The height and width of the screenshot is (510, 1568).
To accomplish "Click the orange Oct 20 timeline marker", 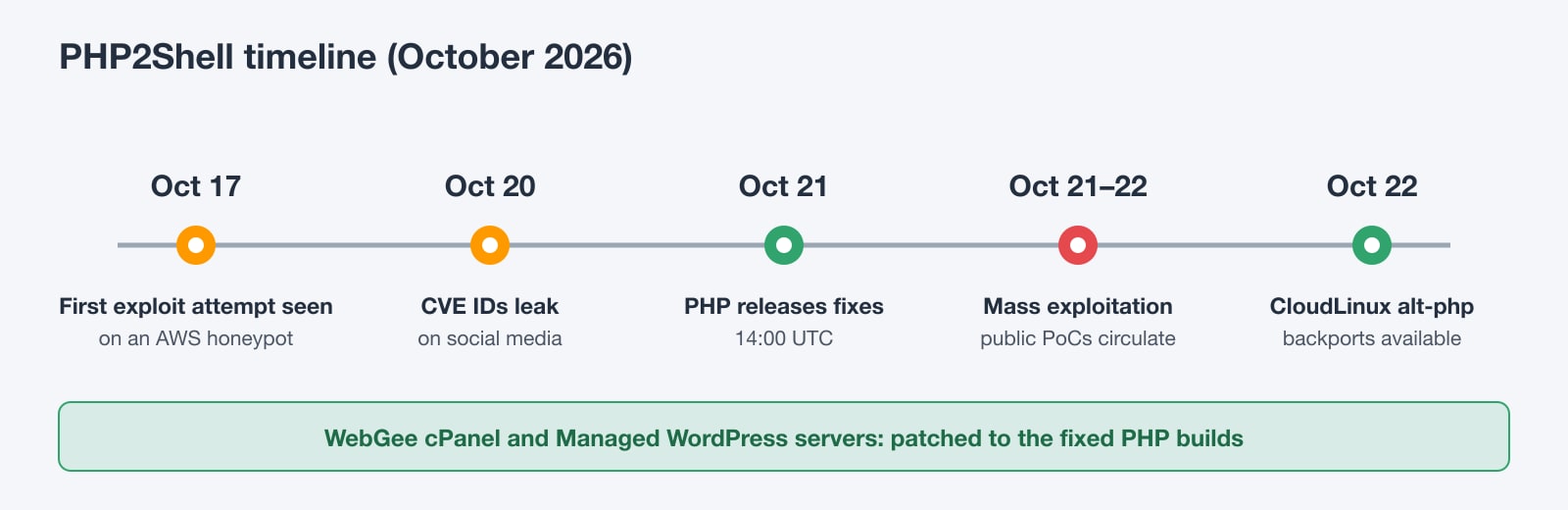I will click(490, 245).
